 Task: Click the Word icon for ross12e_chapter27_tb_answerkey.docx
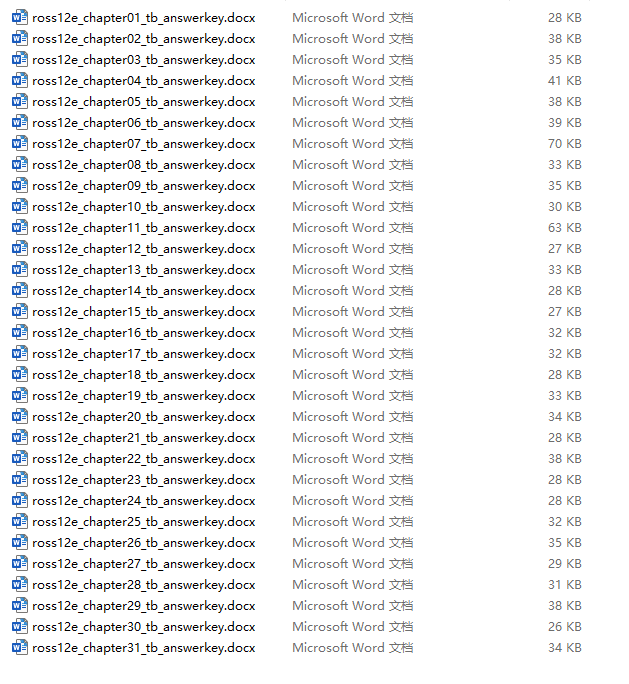[20, 564]
